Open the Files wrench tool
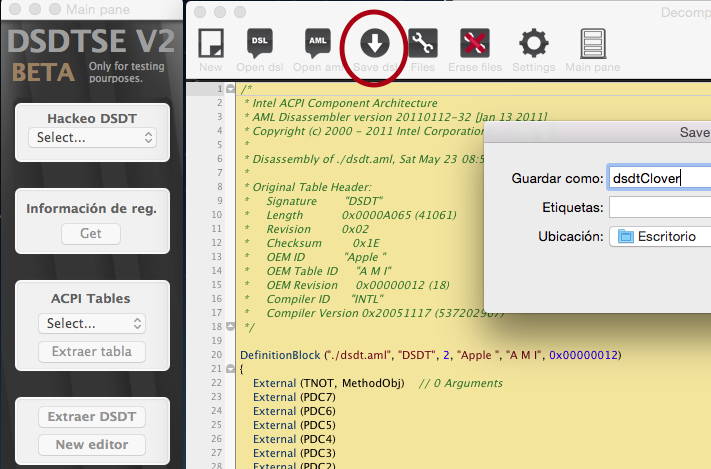This screenshot has width=711, height=469. click(x=423, y=43)
